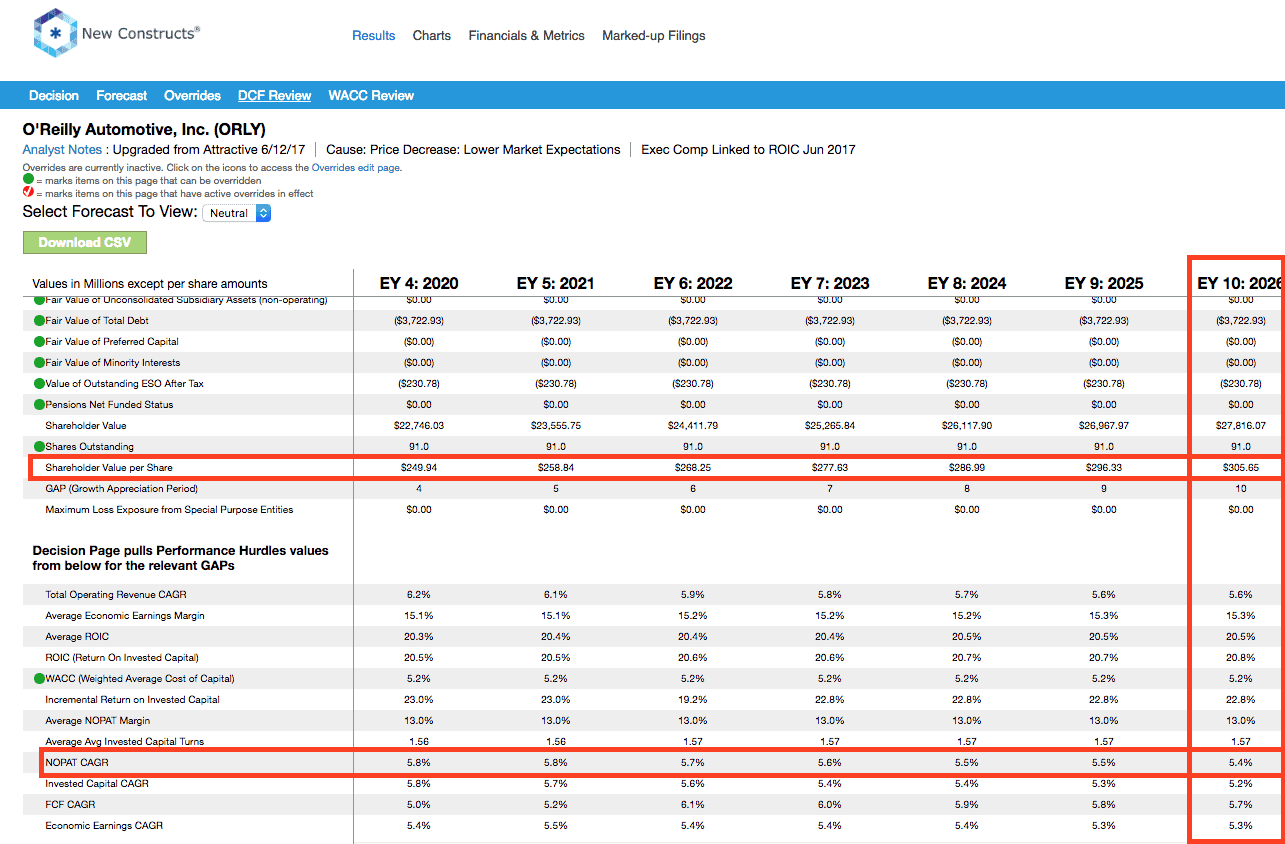Open the Results top navigation tab
Viewport: 1285px width, 844px height.
tap(374, 35)
